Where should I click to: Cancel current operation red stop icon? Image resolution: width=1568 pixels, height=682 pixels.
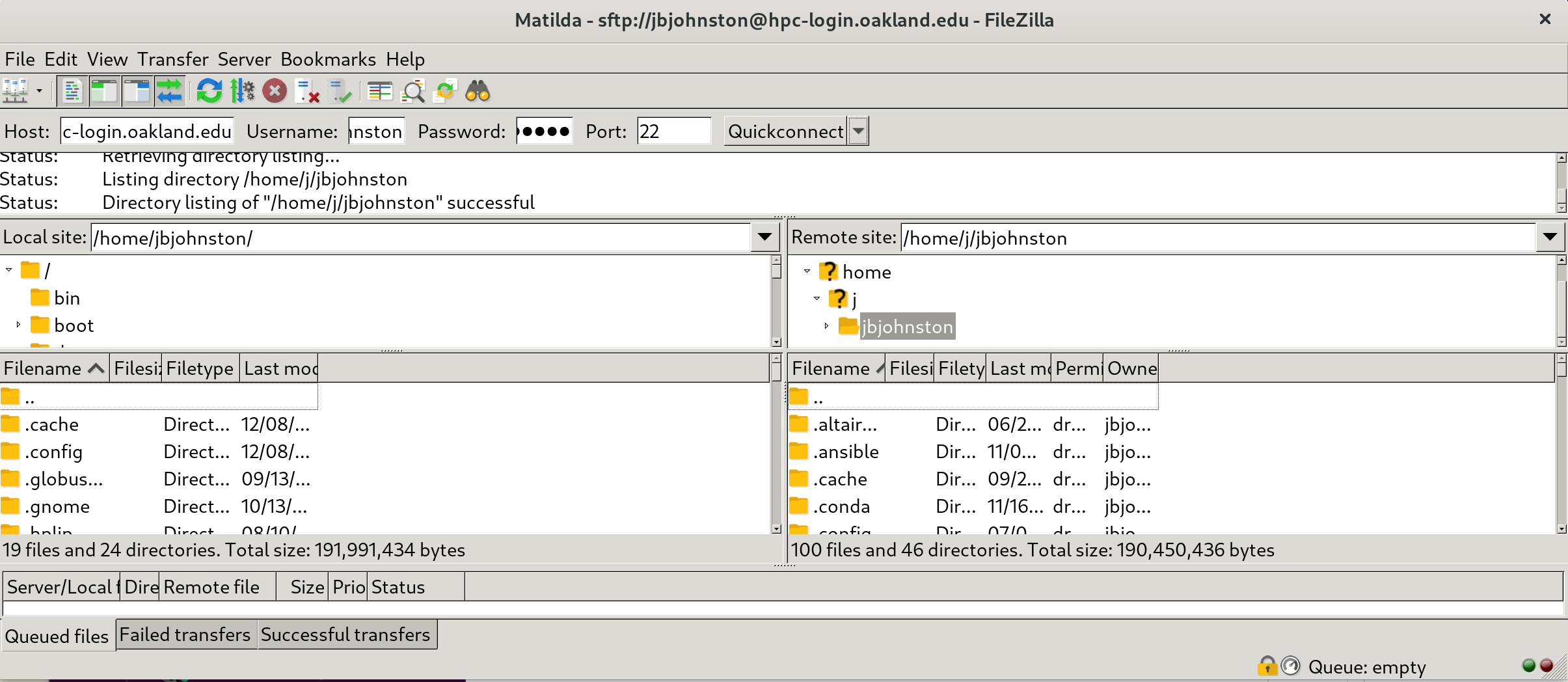click(x=275, y=91)
